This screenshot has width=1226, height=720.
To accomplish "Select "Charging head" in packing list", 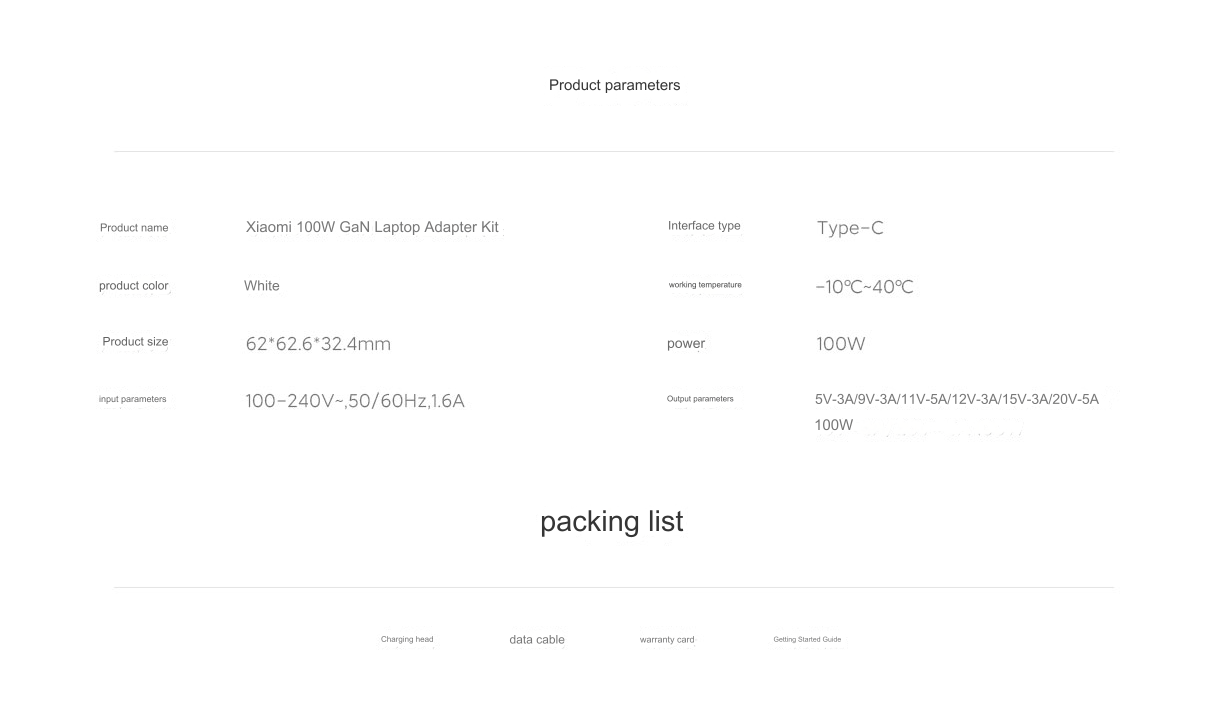I will pyautogui.click(x=407, y=639).
